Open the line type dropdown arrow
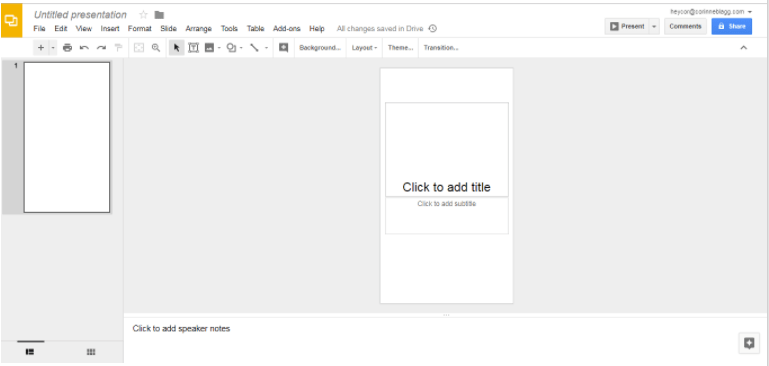Image resolution: width=769 pixels, height=366 pixels. 266,48
